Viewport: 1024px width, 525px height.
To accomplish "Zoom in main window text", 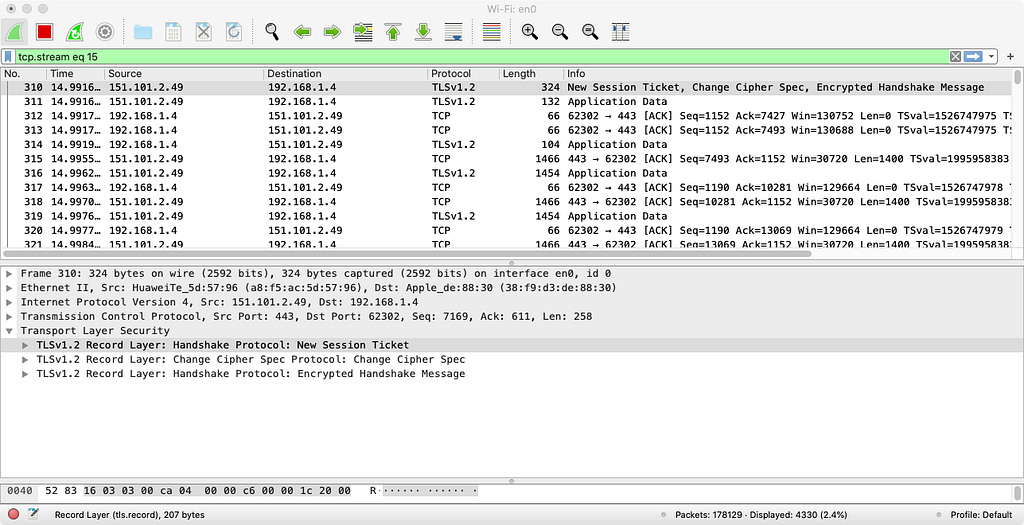I will pos(530,31).
